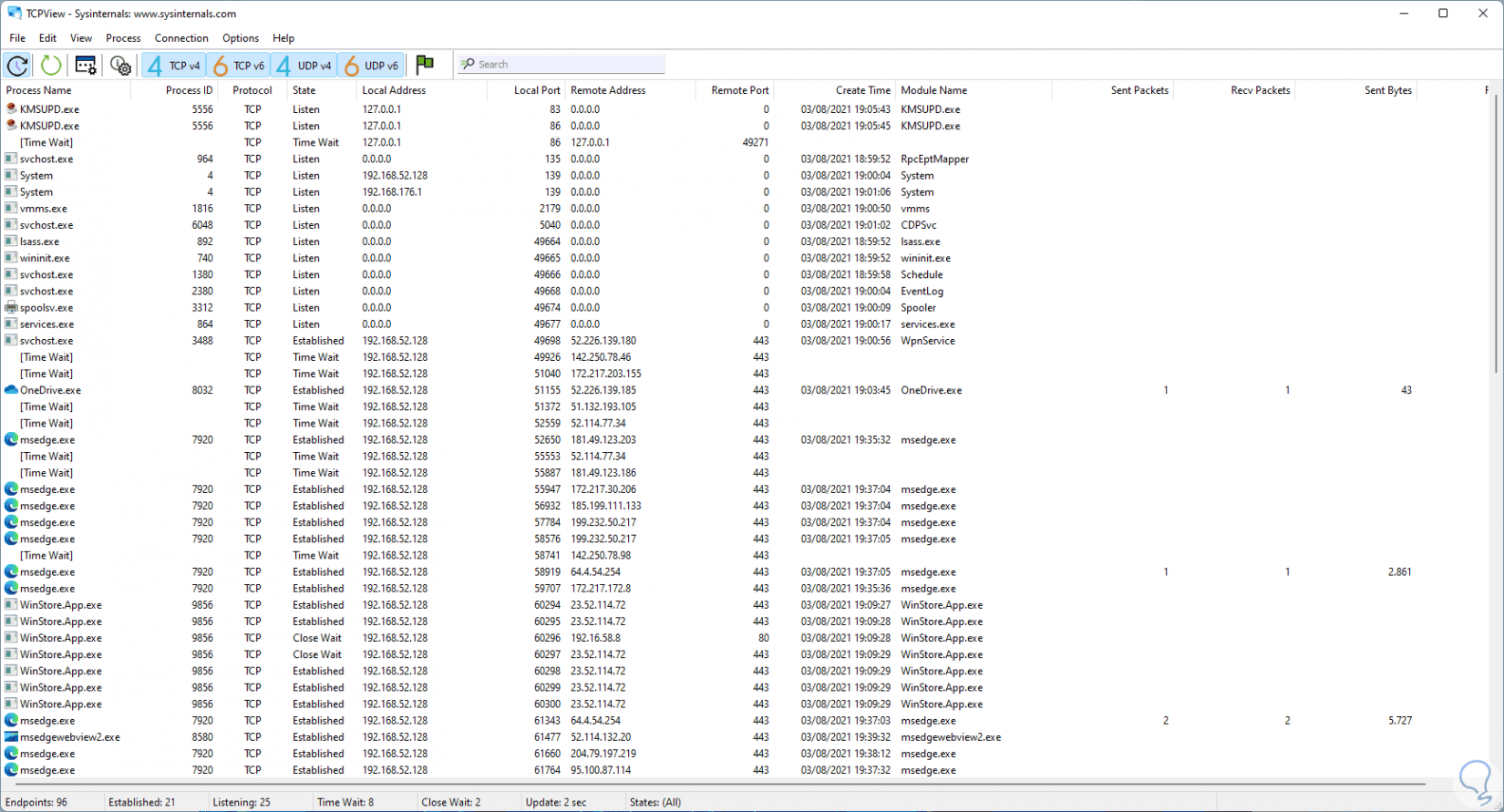Click the gear icon in the toolbar
Image resolution: width=1504 pixels, height=812 pixels.
point(120,65)
